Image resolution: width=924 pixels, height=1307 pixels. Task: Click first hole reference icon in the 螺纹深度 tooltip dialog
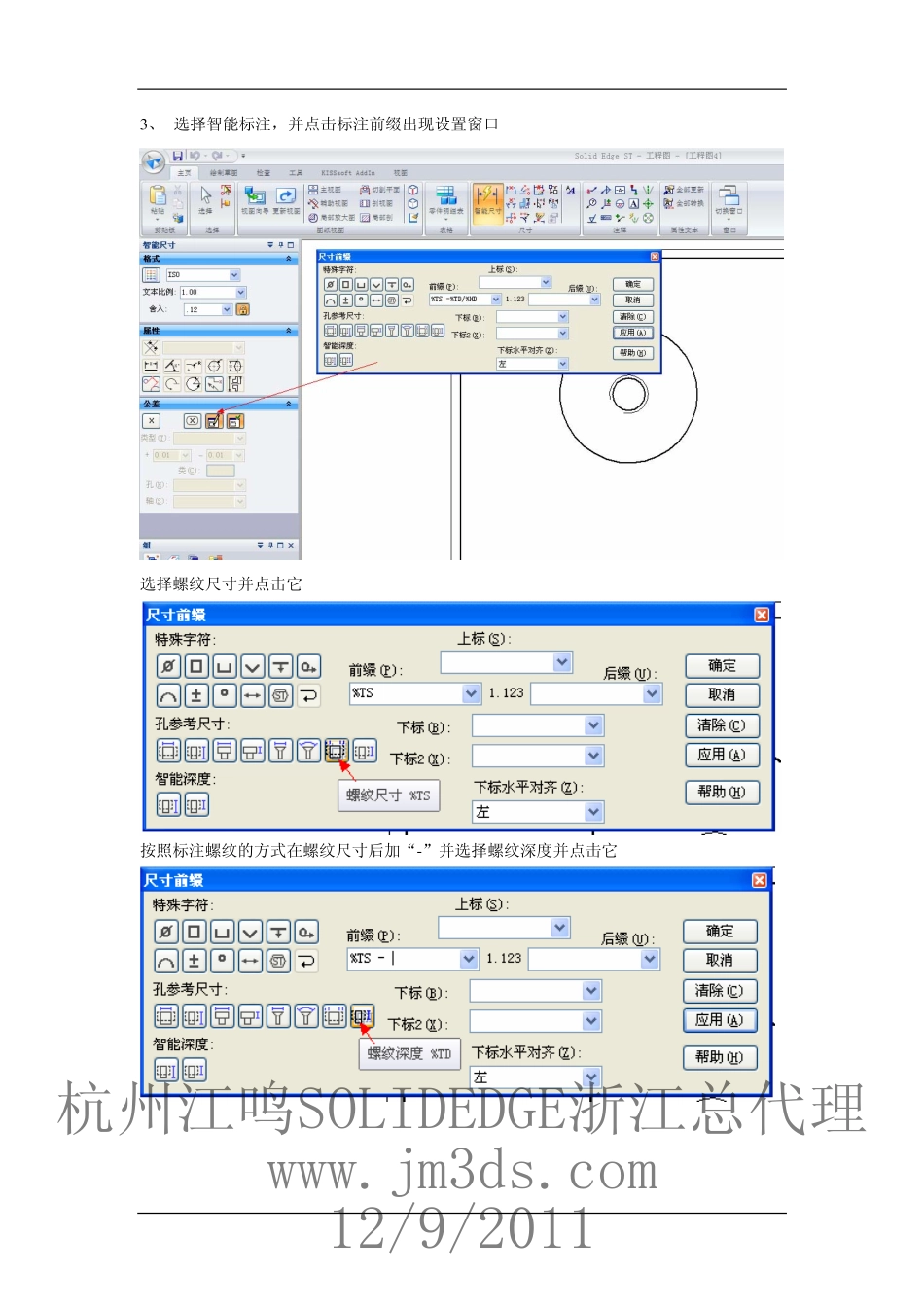tap(165, 1015)
